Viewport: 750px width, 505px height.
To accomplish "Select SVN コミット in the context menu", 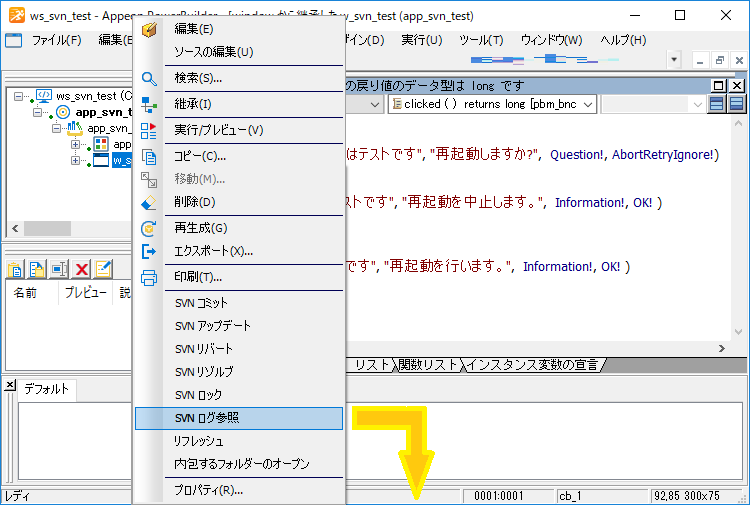I will point(239,303).
